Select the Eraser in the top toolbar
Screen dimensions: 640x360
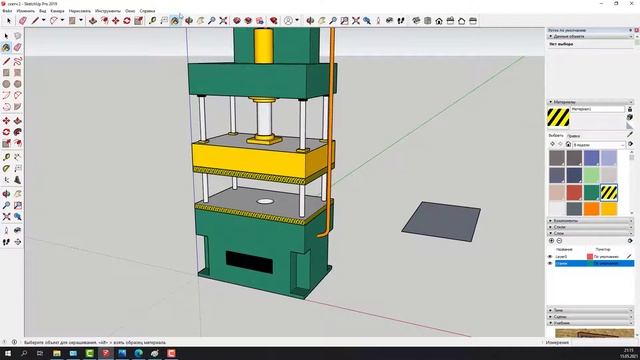pyautogui.click(x=23, y=20)
